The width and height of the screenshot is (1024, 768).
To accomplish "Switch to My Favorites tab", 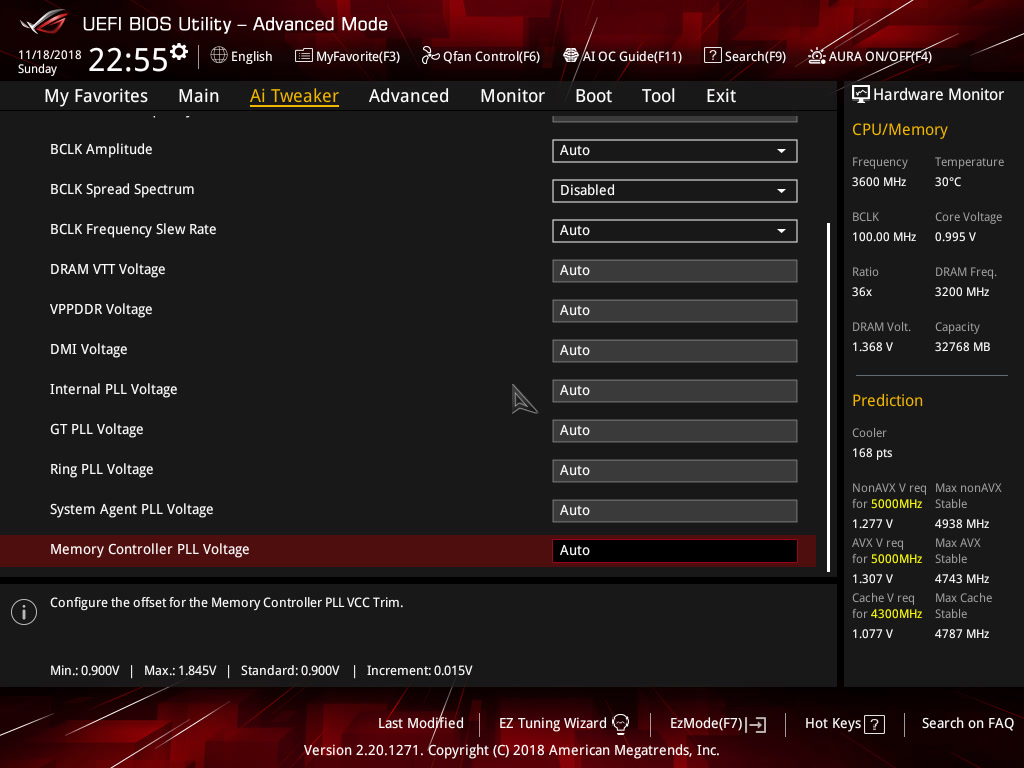I will 96,96.
